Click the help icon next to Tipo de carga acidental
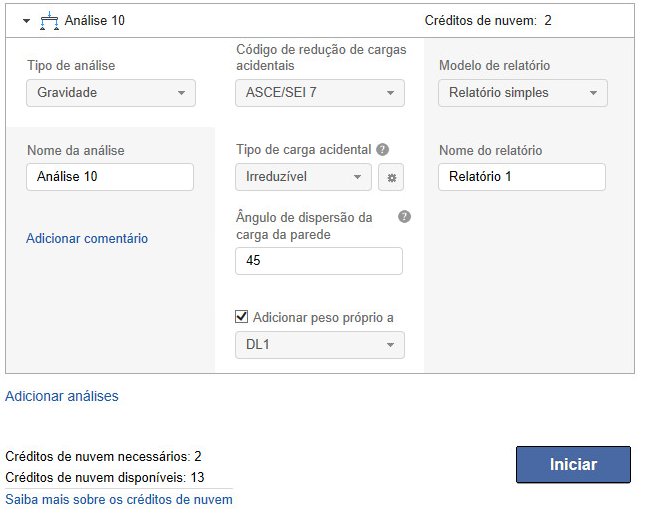The width and height of the screenshot is (645, 515). click(383, 149)
